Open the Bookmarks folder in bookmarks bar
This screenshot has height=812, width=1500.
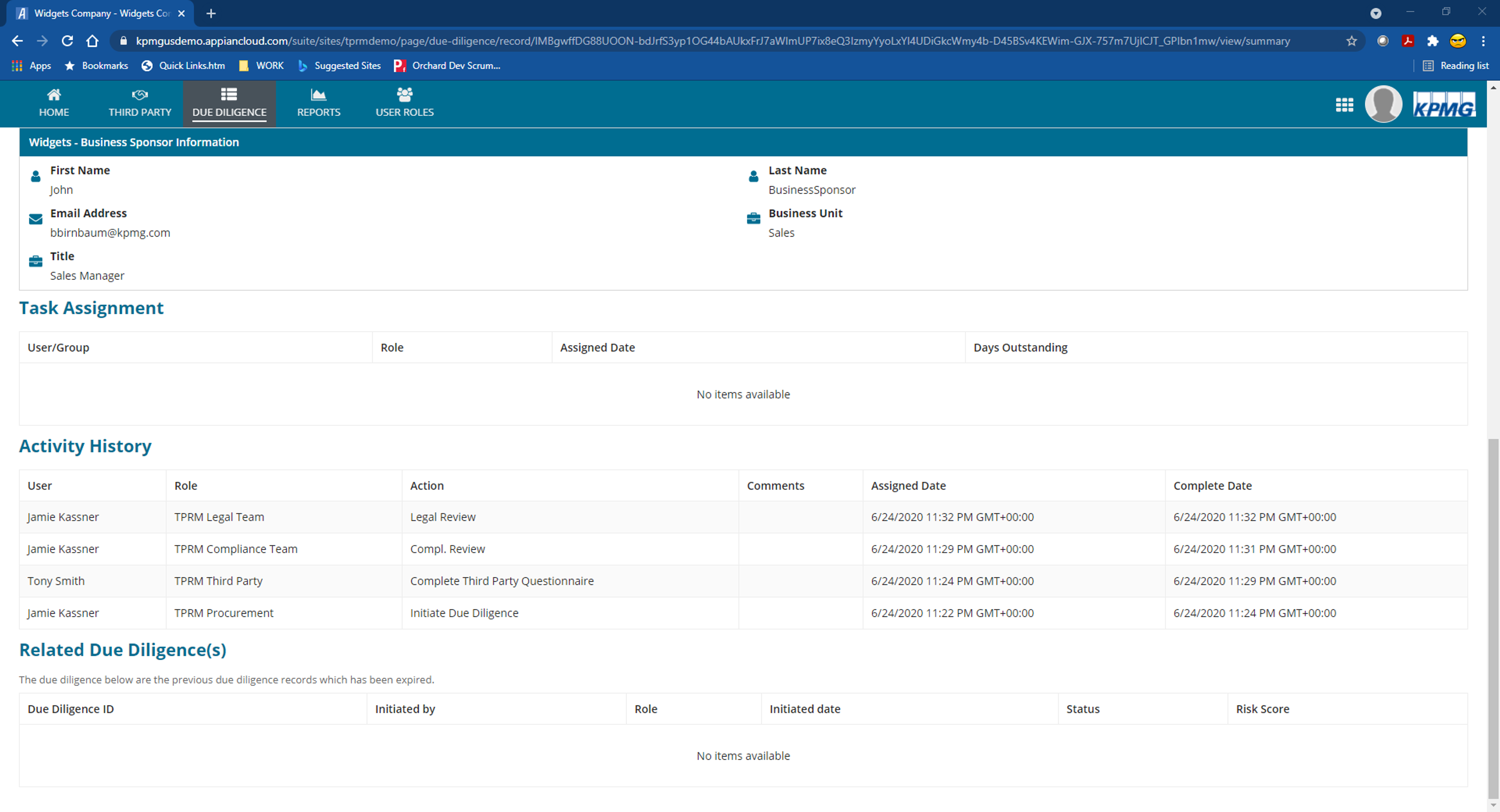pyautogui.click(x=96, y=66)
